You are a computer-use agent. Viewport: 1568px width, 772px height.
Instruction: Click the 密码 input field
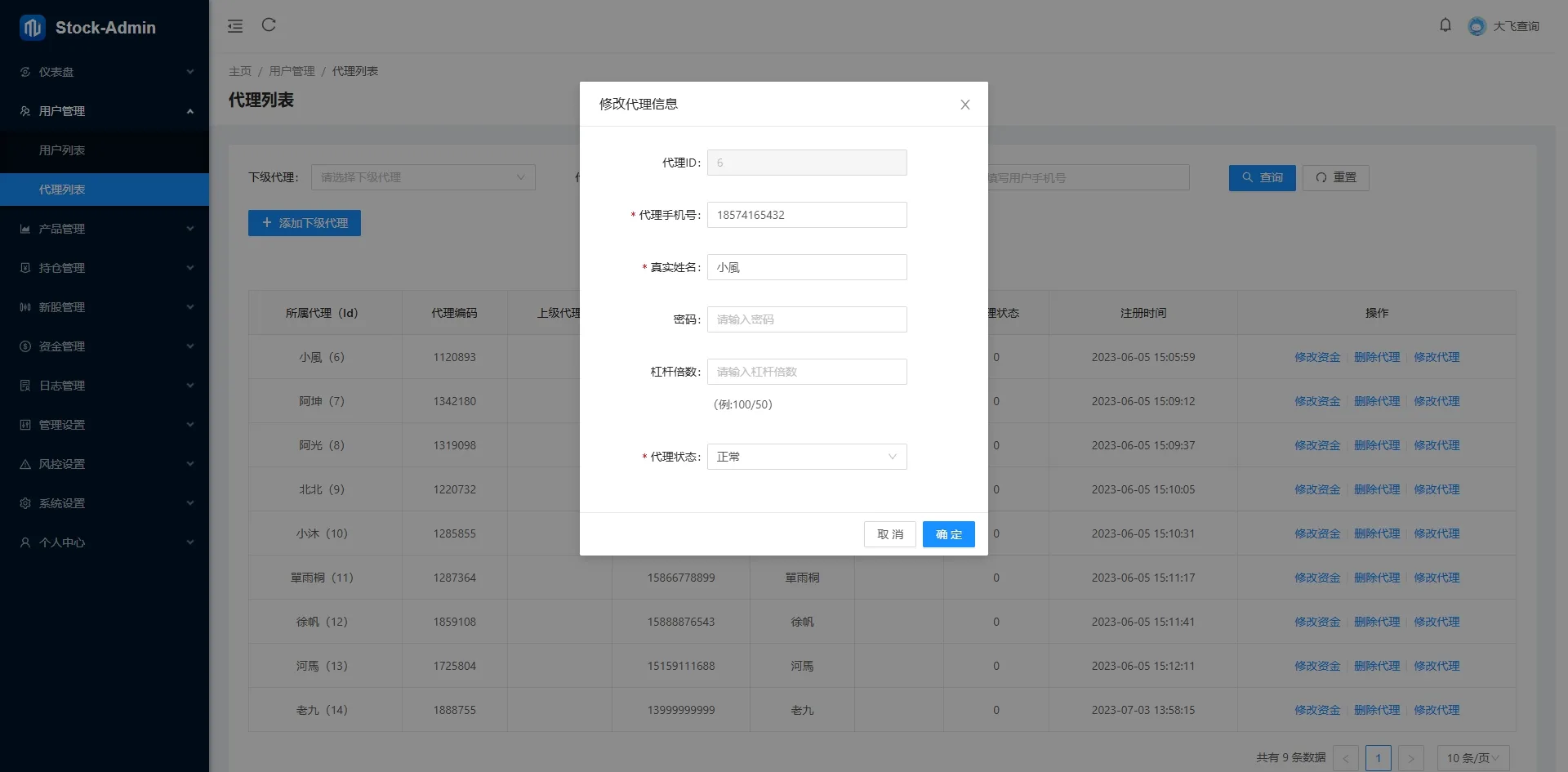806,319
